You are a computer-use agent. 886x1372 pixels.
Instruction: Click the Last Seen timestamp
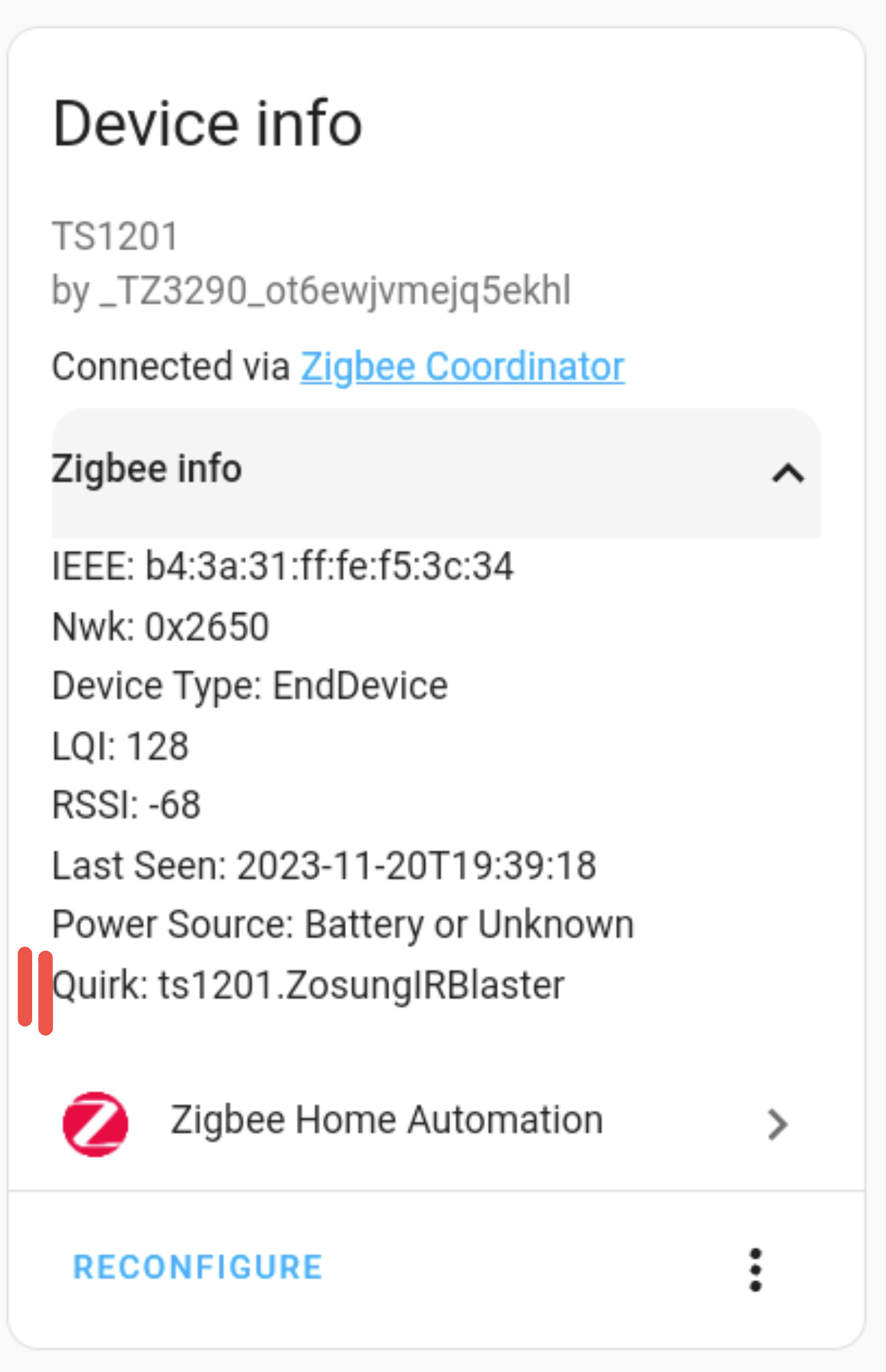pos(324,864)
